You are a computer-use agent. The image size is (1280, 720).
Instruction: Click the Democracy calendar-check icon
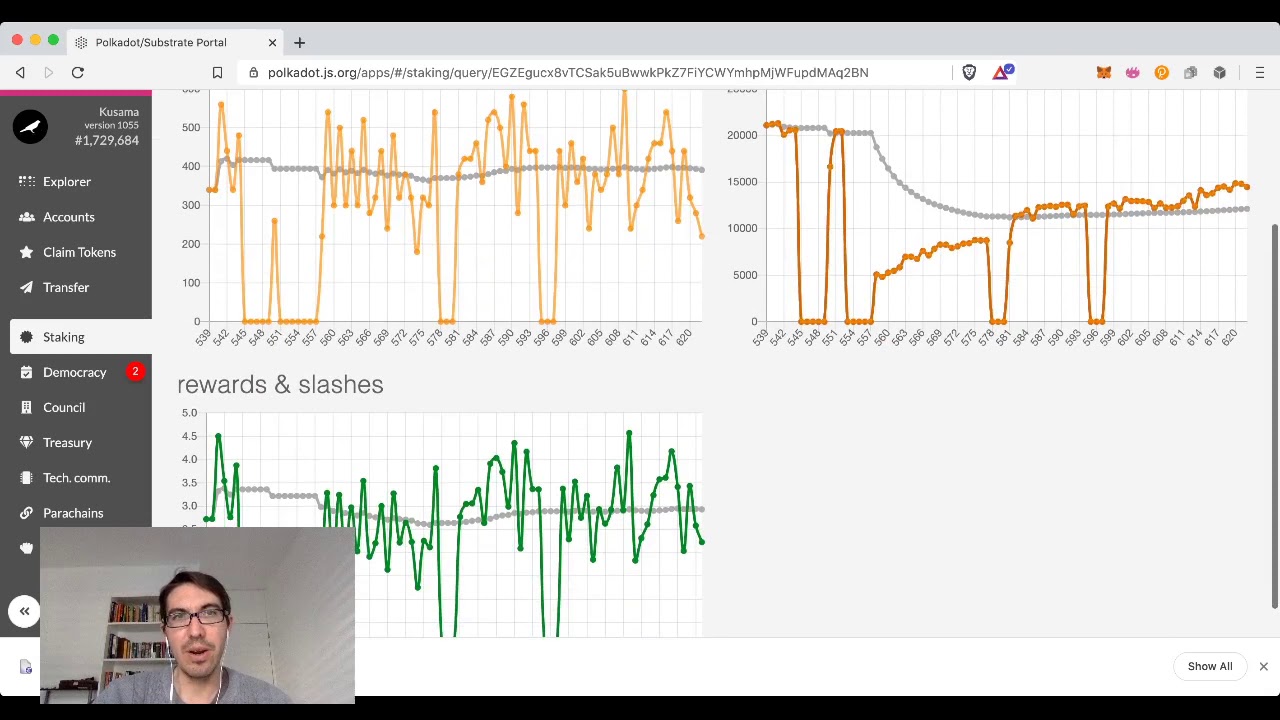click(x=26, y=372)
